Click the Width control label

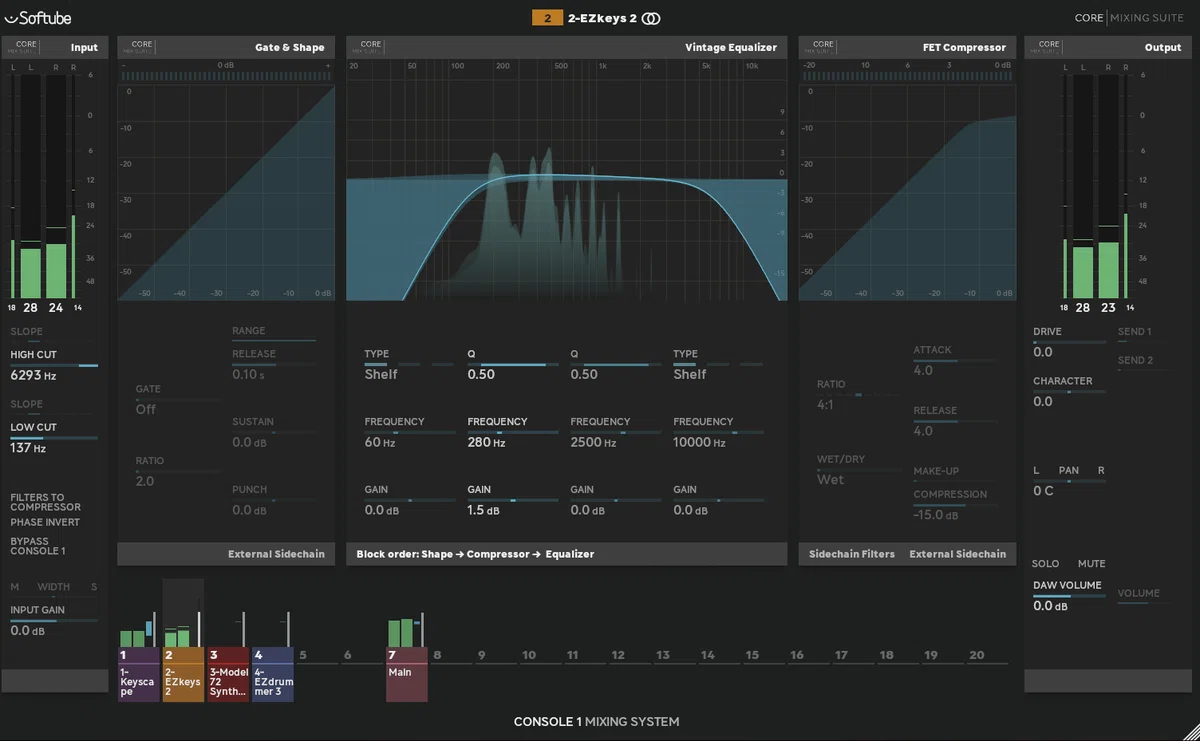click(54, 587)
